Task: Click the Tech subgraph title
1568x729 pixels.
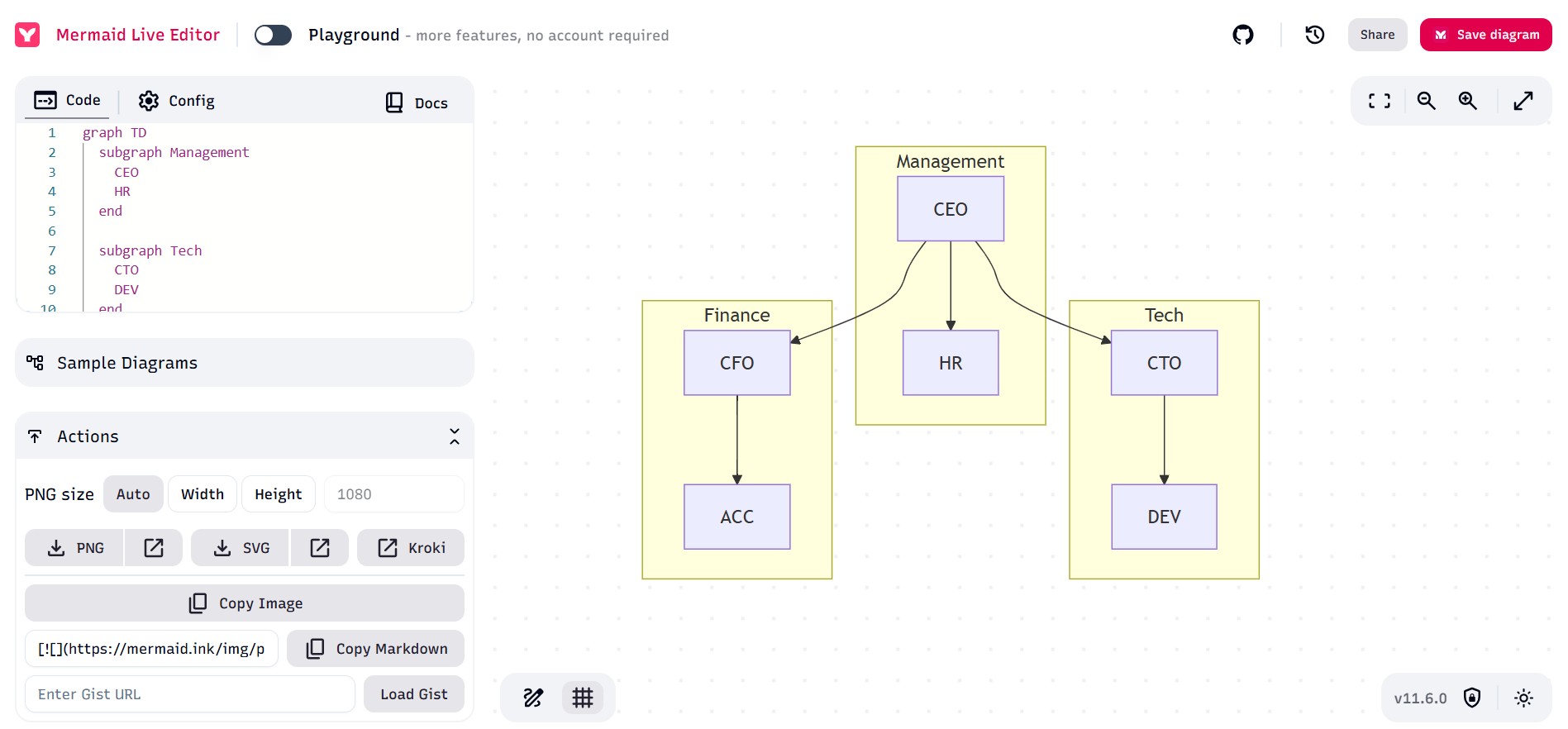Action: point(1164,316)
